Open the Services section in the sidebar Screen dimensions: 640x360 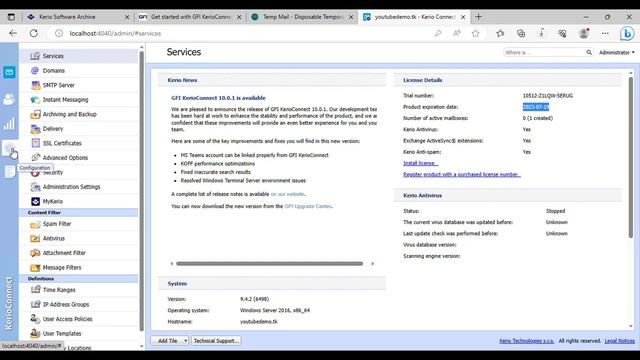(x=79, y=56)
